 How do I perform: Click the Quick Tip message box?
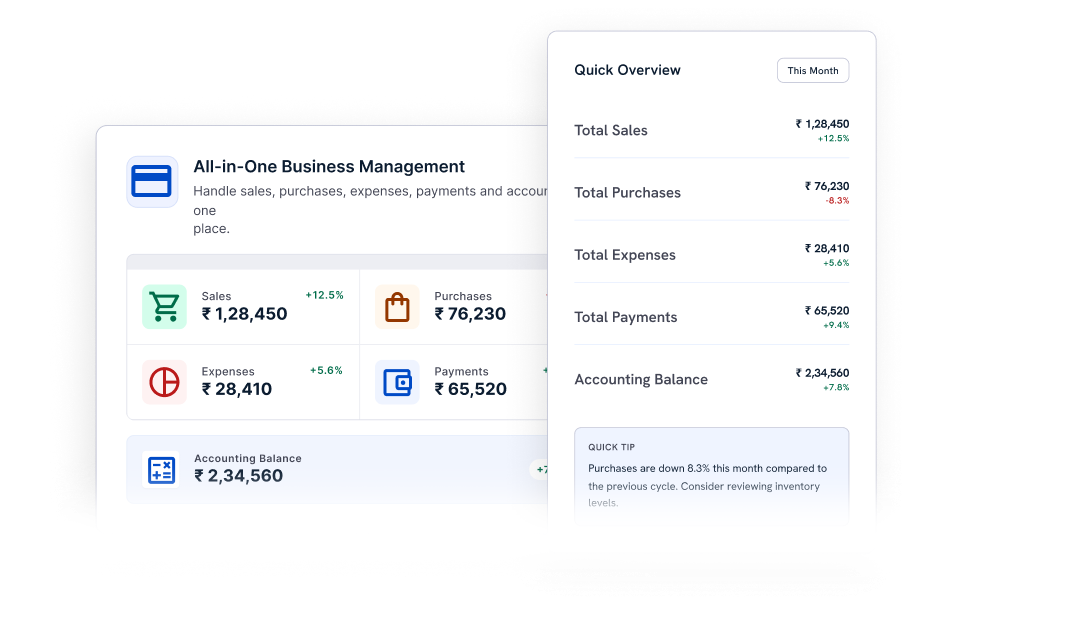(712, 474)
